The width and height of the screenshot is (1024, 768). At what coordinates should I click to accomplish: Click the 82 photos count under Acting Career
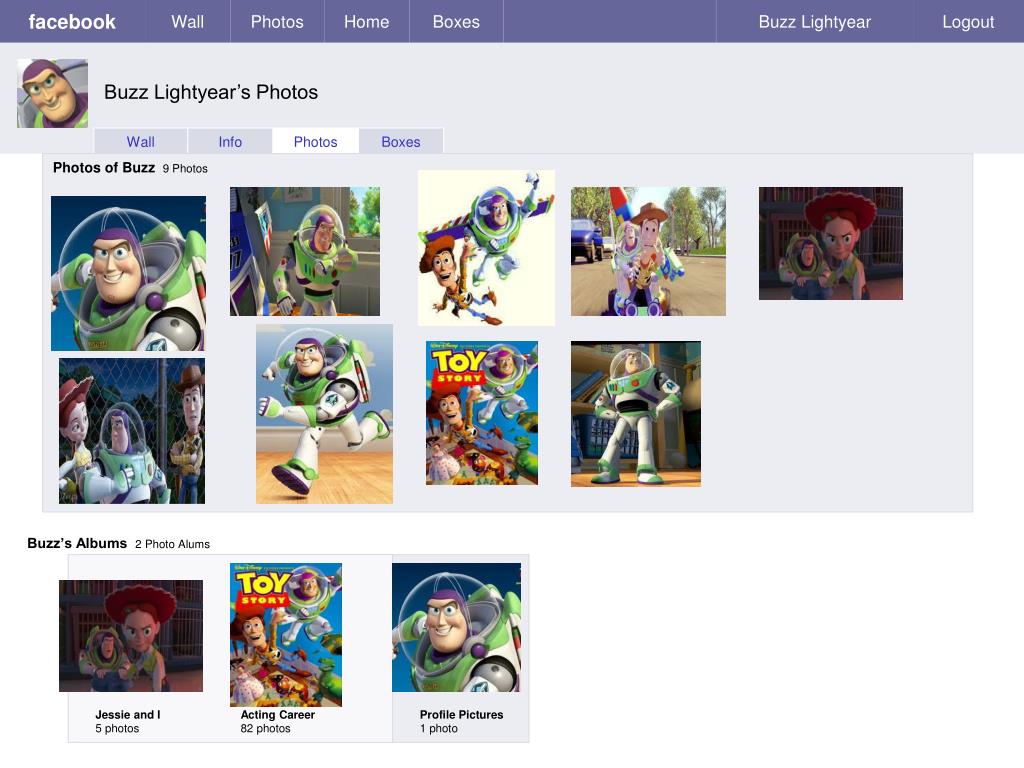[x=265, y=729]
